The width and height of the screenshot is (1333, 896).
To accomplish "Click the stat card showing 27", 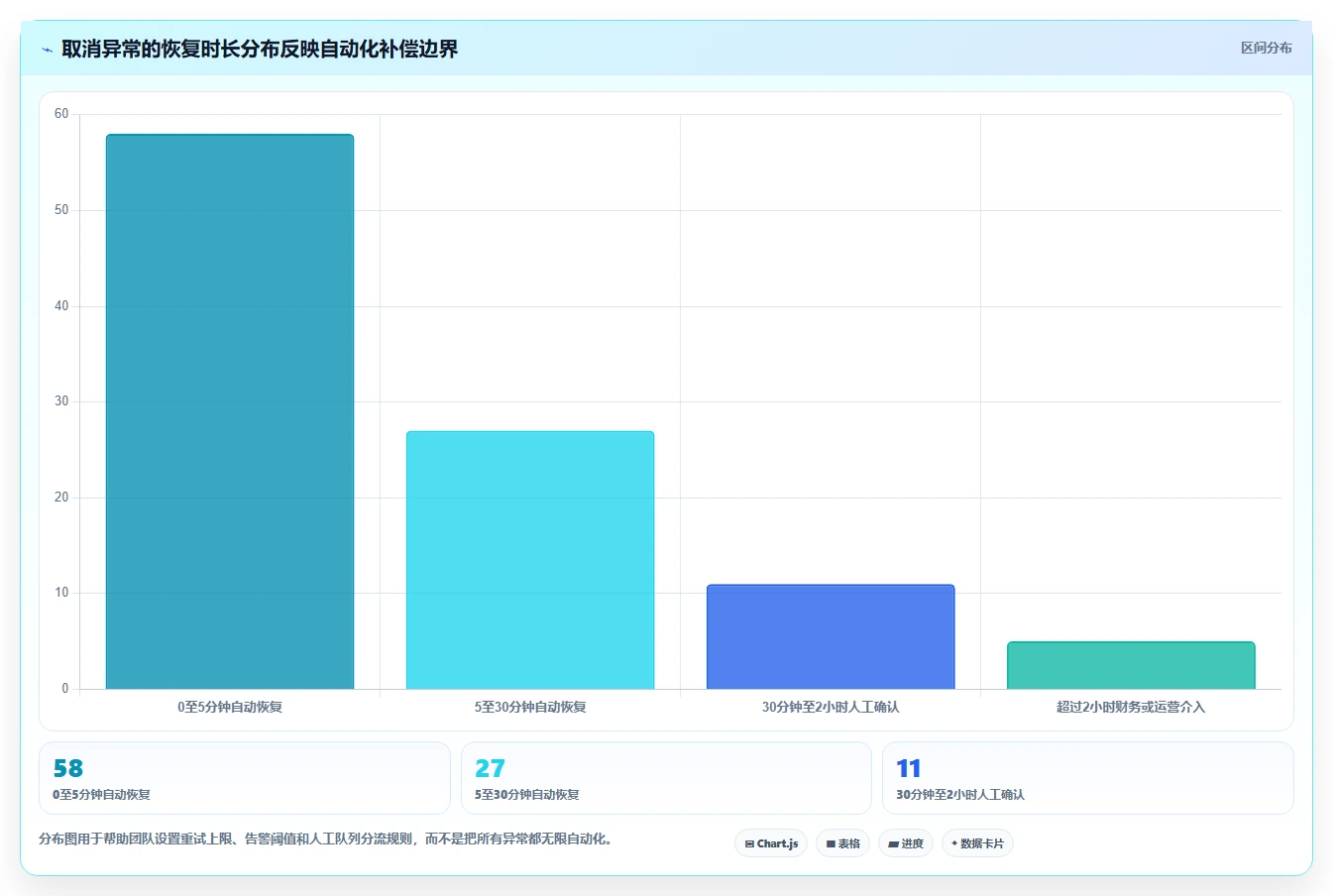I will pyautogui.click(x=666, y=778).
